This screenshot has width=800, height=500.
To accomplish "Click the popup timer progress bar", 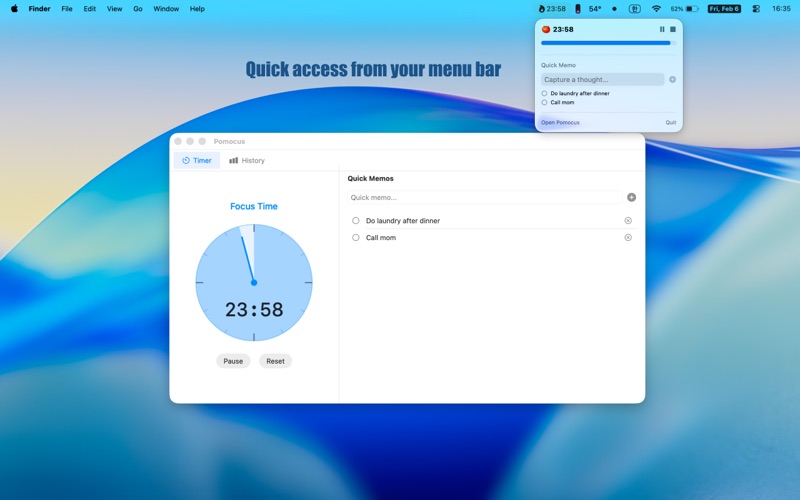I will point(609,43).
